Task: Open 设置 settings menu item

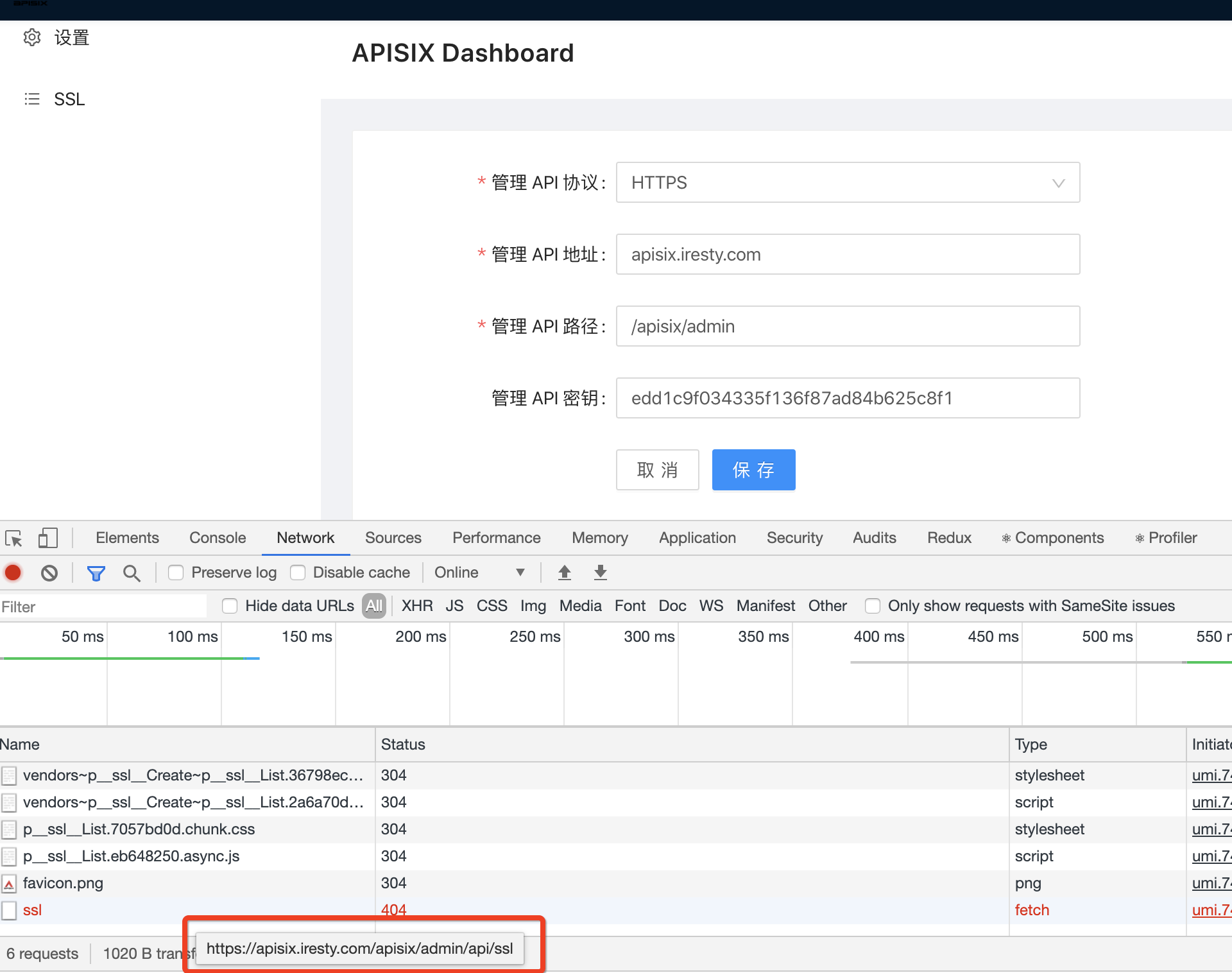Action: pyautogui.click(x=71, y=38)
